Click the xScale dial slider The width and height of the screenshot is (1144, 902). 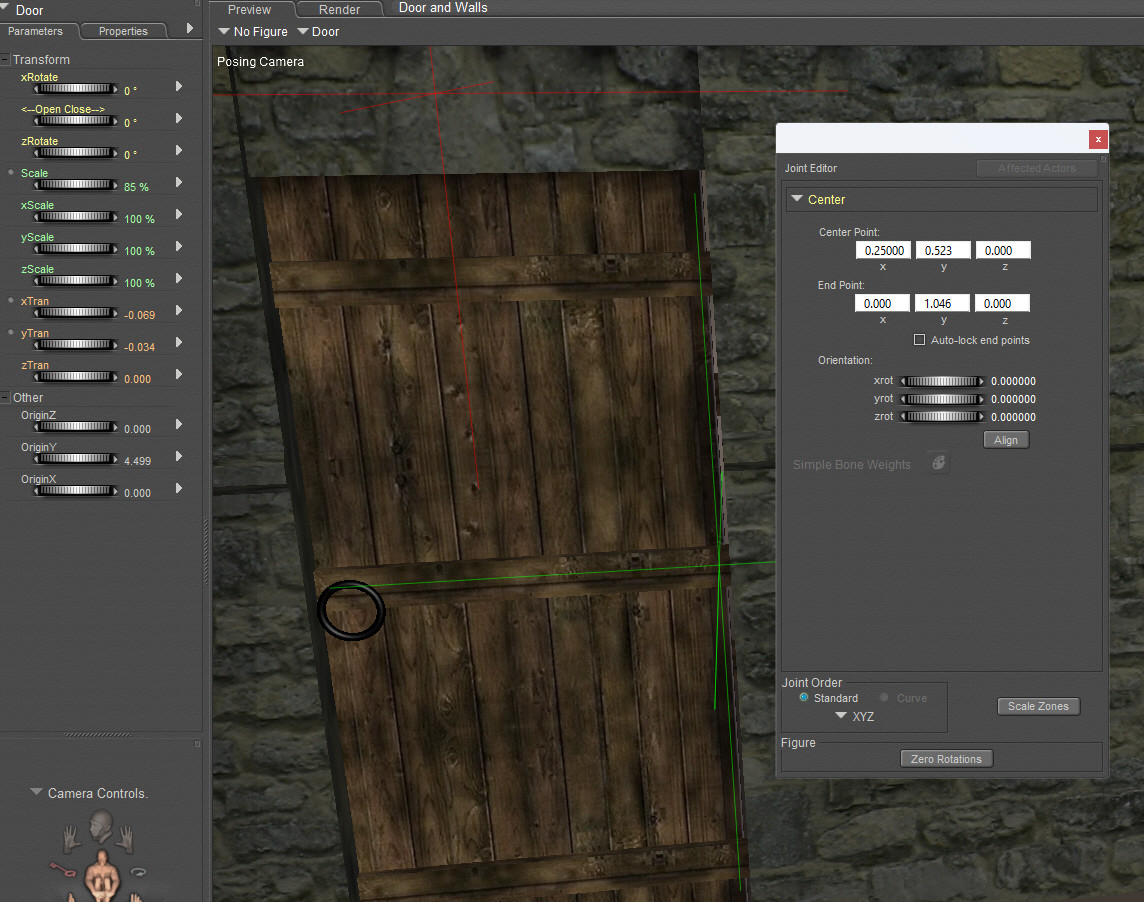(76, 217)
